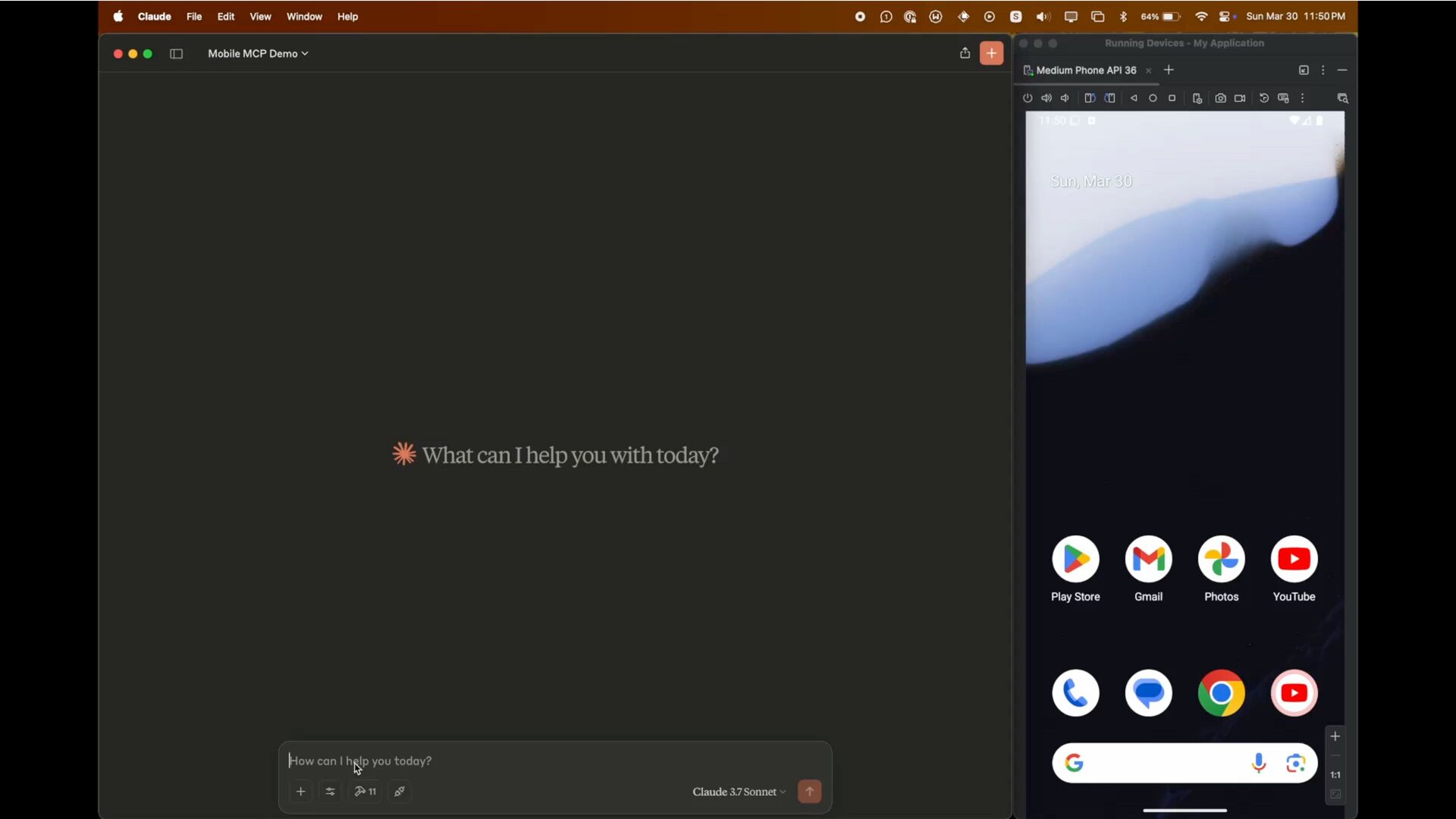
Task: Select the Medium Phone API 36 tab
Action: [x=1085, y=71]
